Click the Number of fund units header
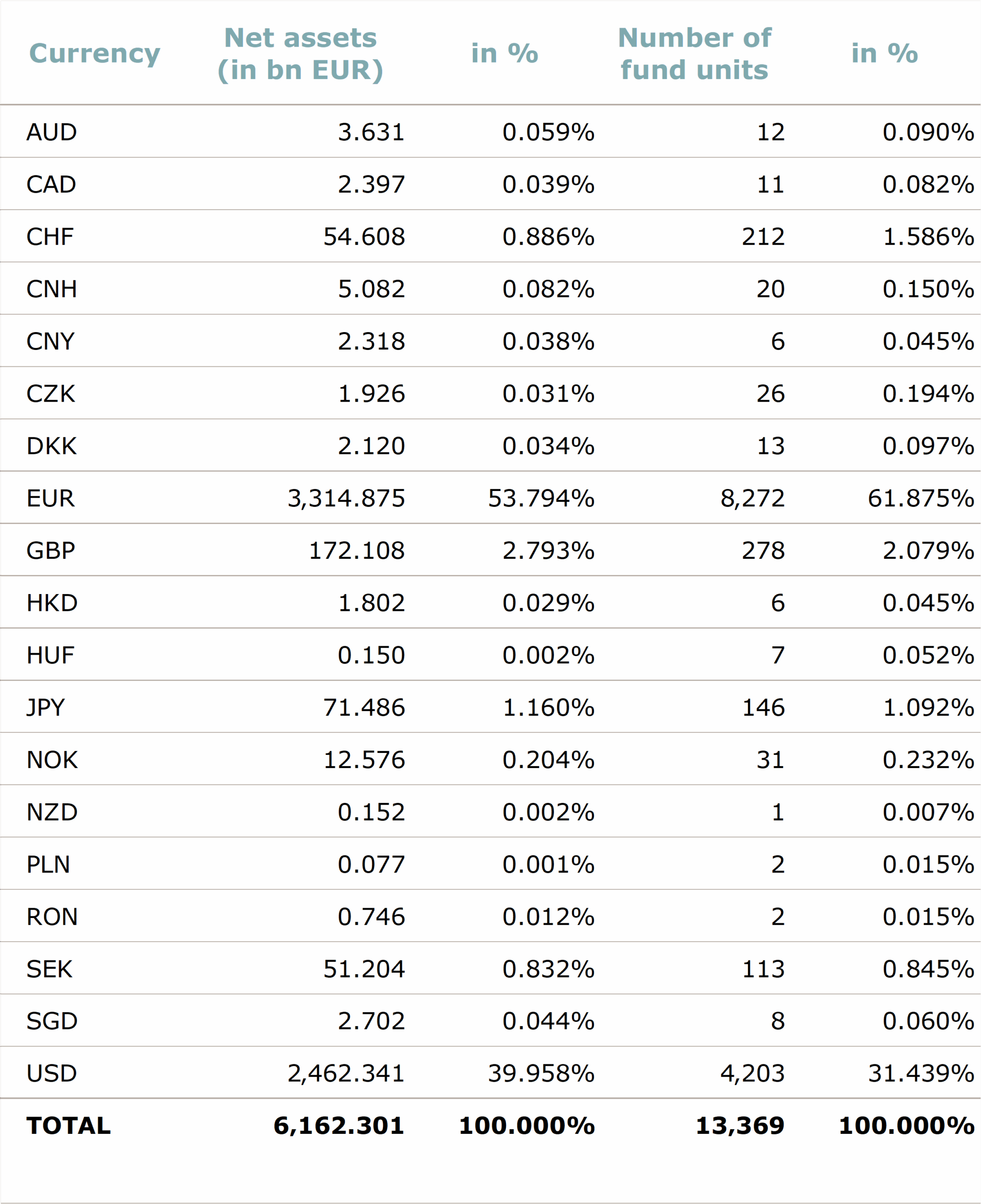981x1204 pixels. coord(694,54)
